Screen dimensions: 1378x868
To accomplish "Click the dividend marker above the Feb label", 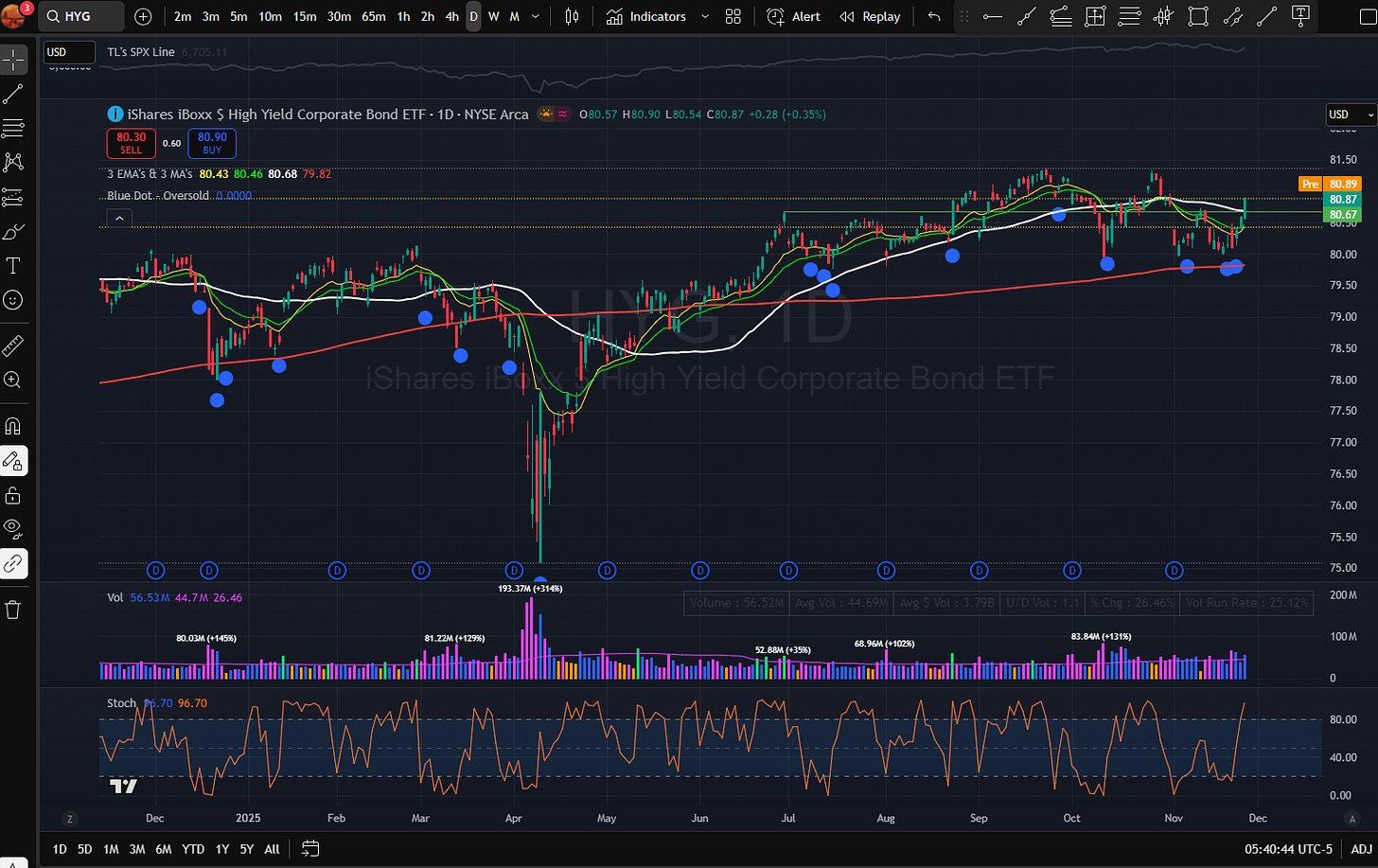I will [x=337, y=570].
